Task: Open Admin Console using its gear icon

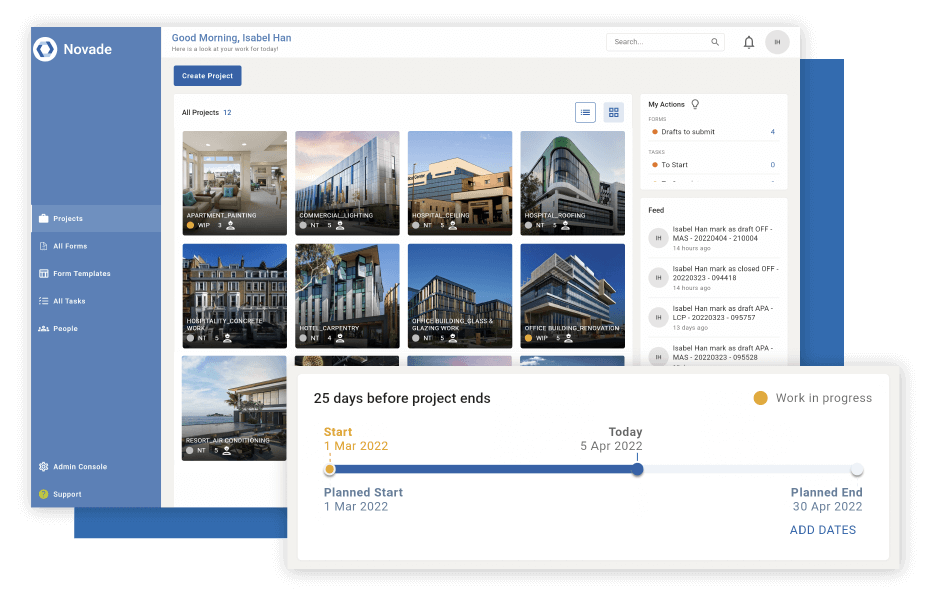Action: coord(42,466)
